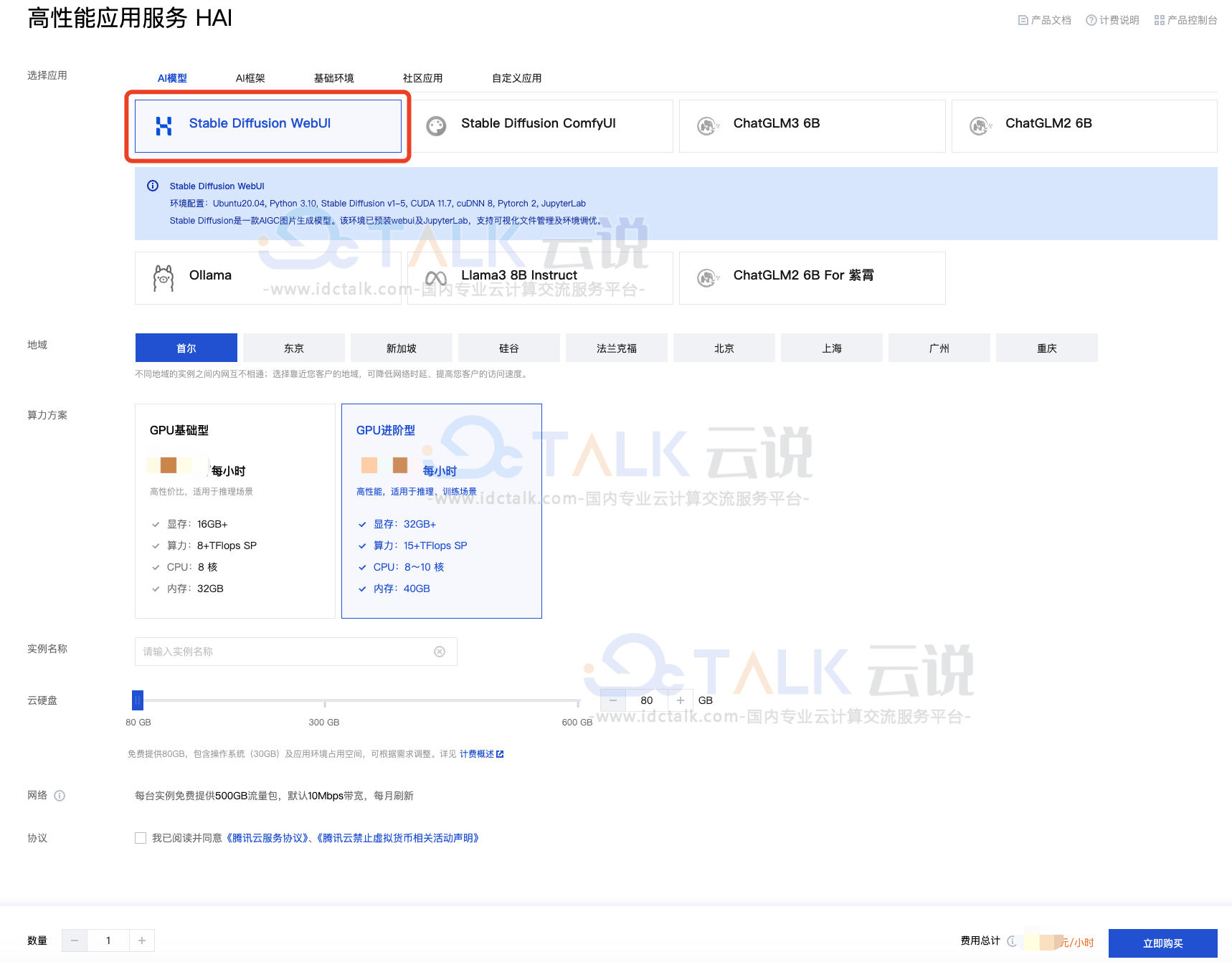Switch to the 自定义应用 tab
Image resolution: width=1232 pixels, height=962 pixels.
(517, 78)
